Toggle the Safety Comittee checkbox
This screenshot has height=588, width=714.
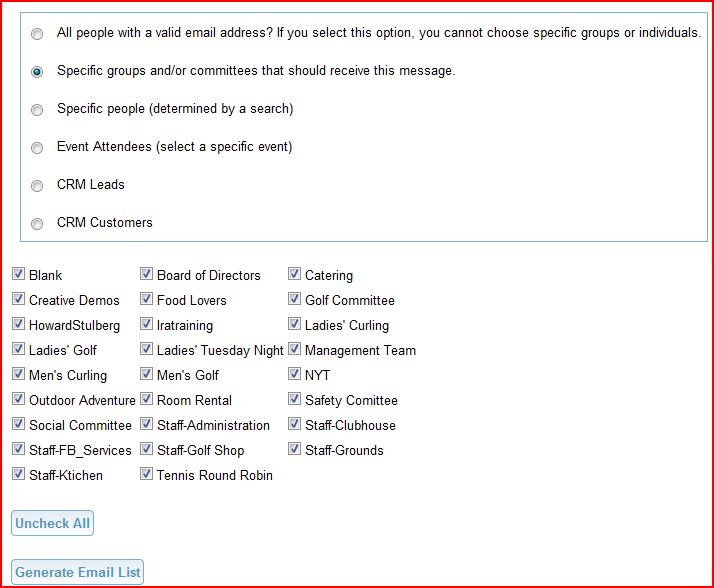click(294, 399)
